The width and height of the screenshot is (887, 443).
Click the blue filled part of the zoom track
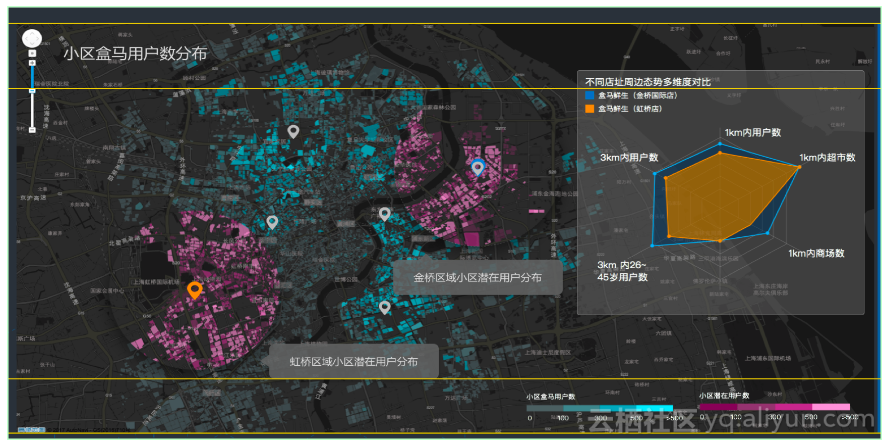[32, 76]
